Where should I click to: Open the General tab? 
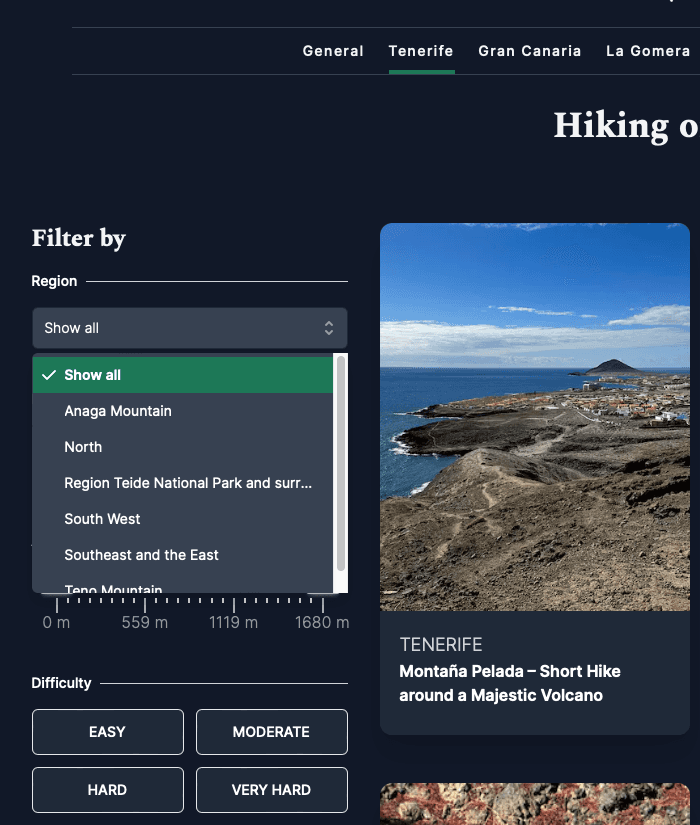[333, 51]
